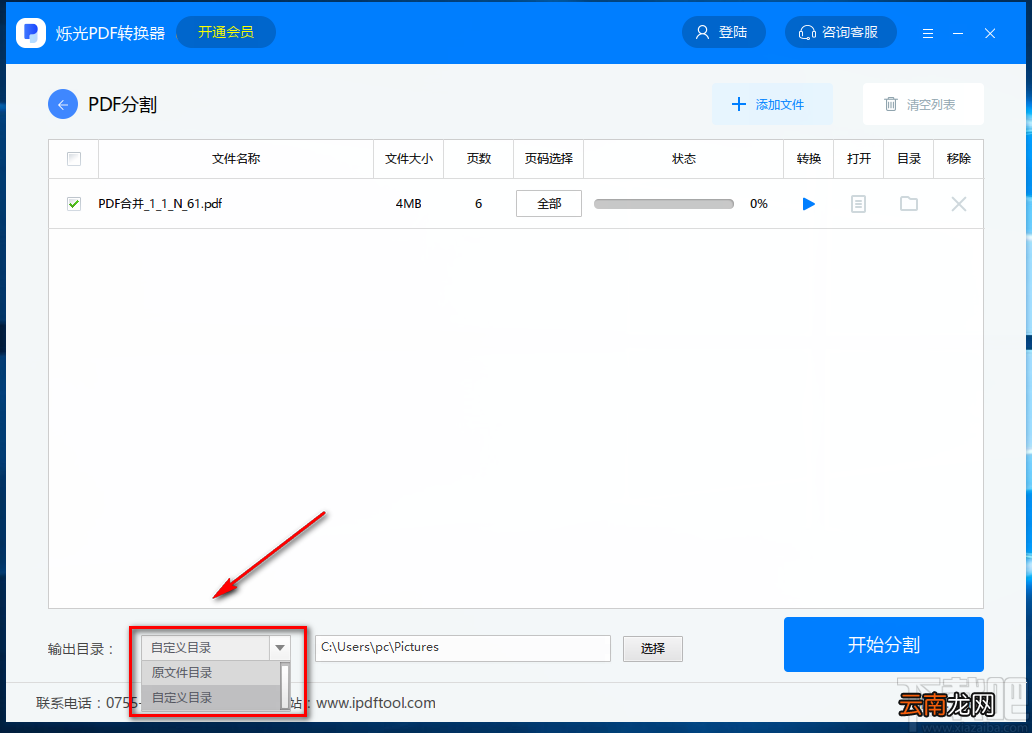Remove PDF合并_1_1_N_61.pdf with X icon
This screenshot has height=733, width=1032.
point(959,204)
